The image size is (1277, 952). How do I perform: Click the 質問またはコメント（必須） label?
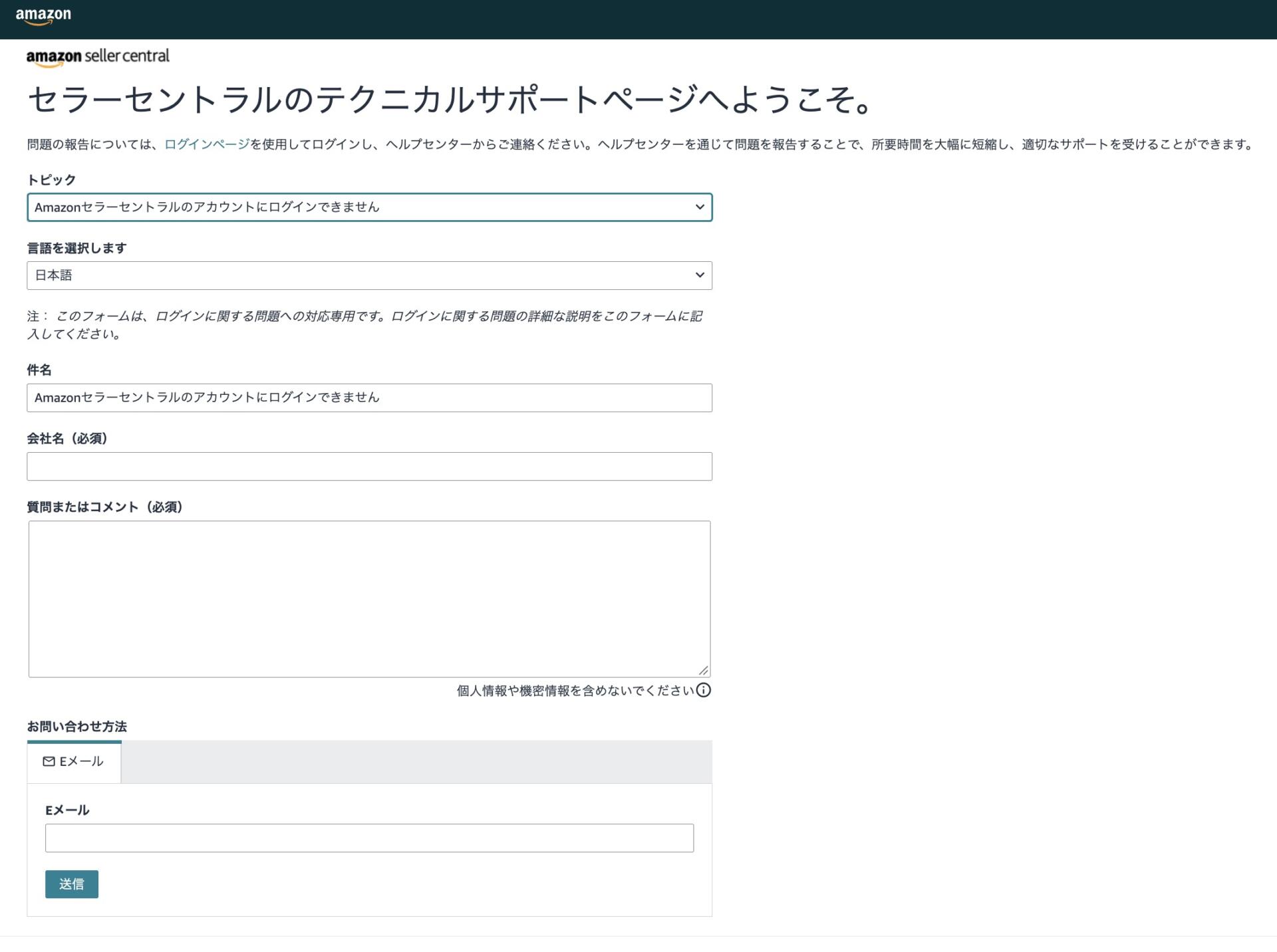[x=104, y=507]
